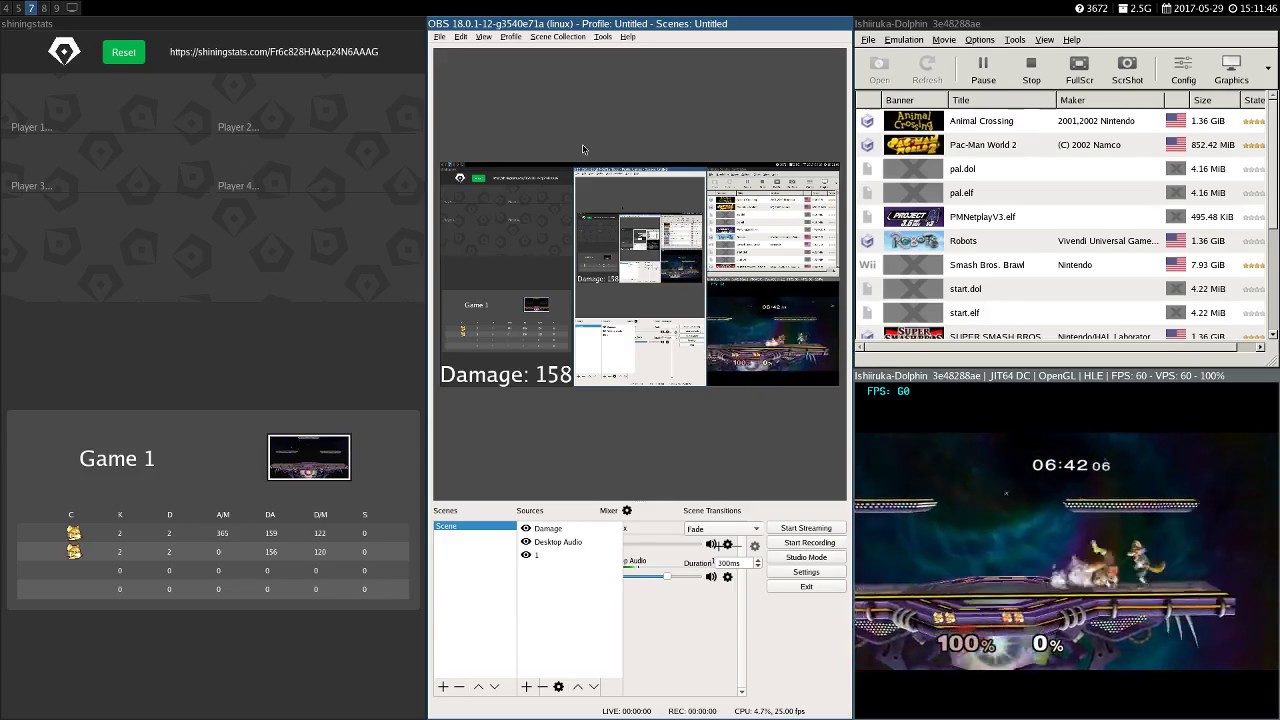Open source properties gear icon
This screenshot has width=1280, height=720.
[x=559, y=687]
